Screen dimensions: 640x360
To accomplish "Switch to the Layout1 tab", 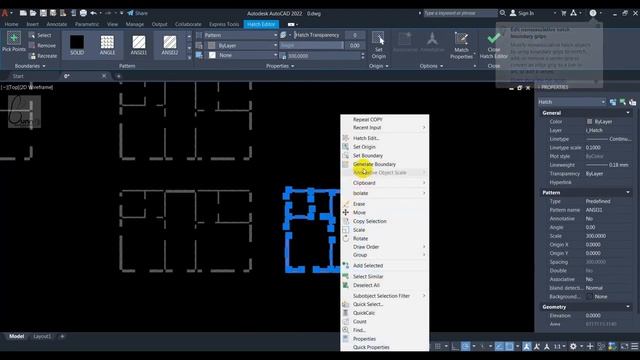I will 42,336.
